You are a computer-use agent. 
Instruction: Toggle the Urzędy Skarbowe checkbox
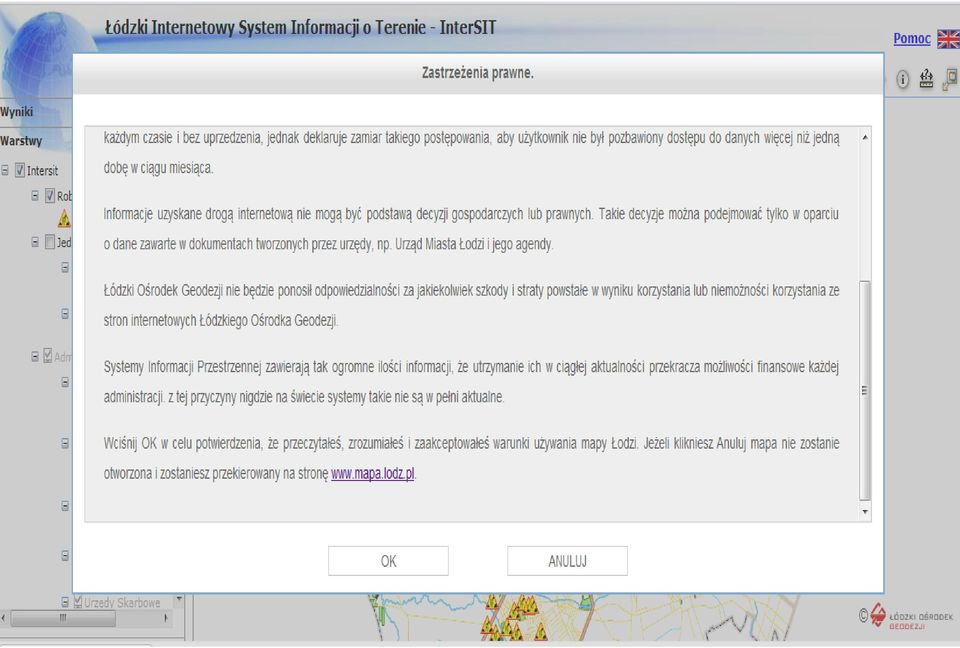coord(78,602)
